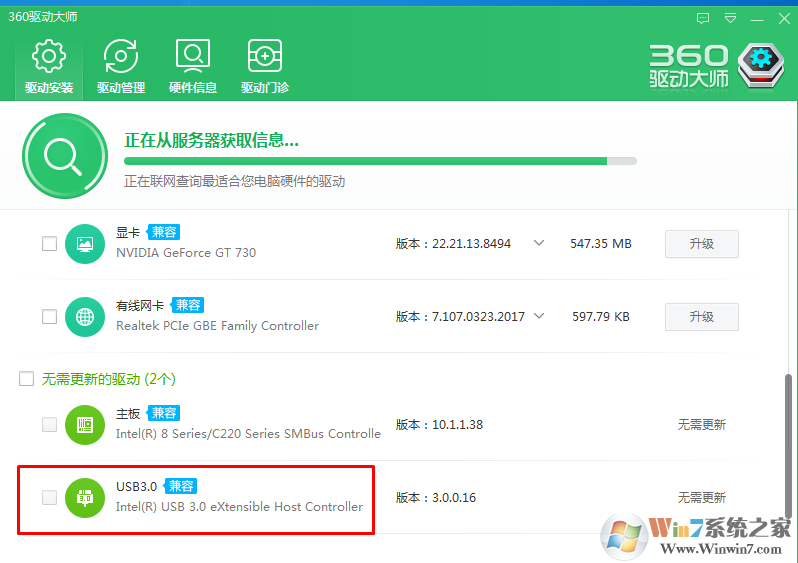
Task: Click the 547.35 MB size value
Action: coord(601,244)
